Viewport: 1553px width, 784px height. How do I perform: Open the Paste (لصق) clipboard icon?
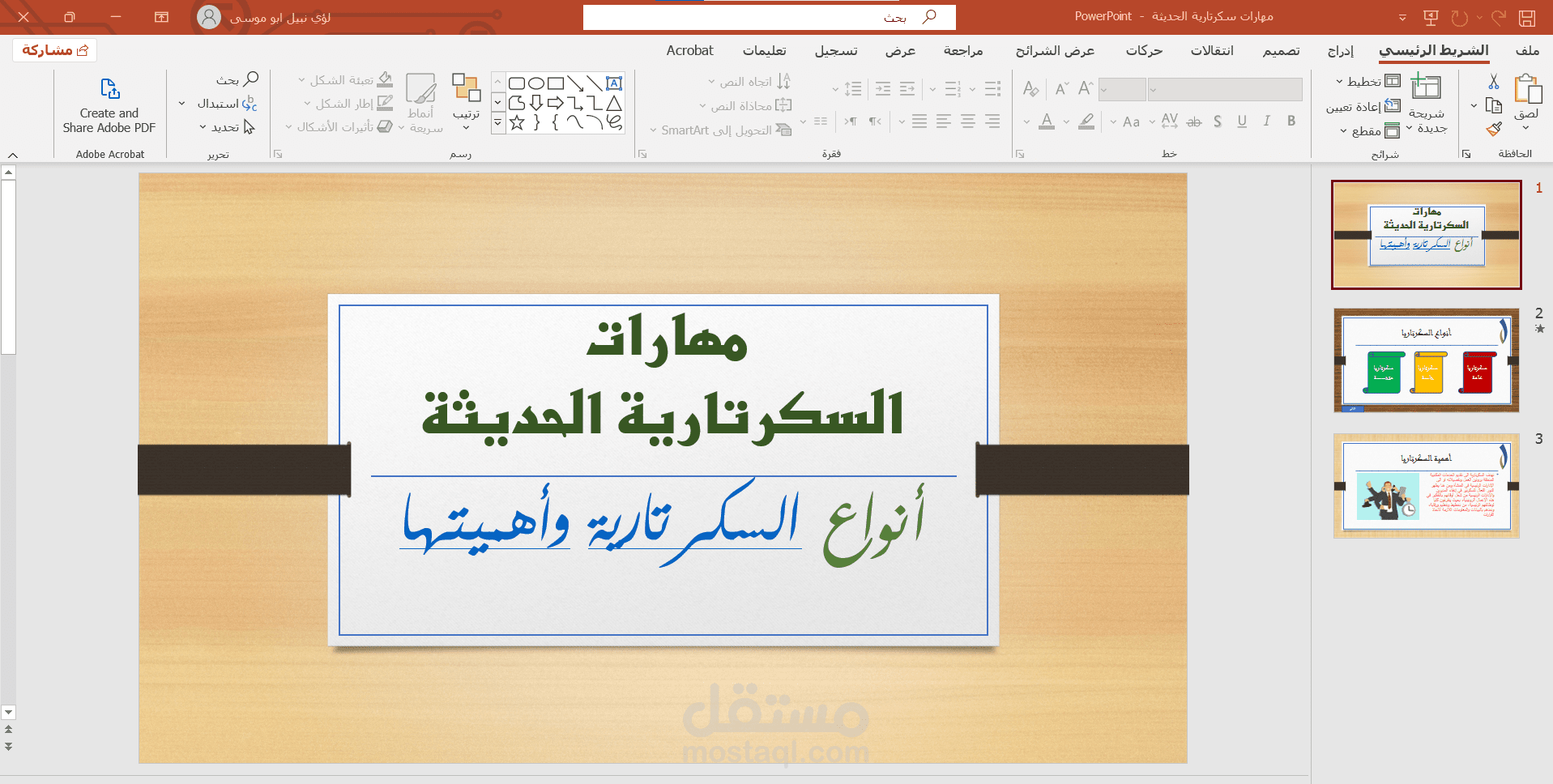1527,89
